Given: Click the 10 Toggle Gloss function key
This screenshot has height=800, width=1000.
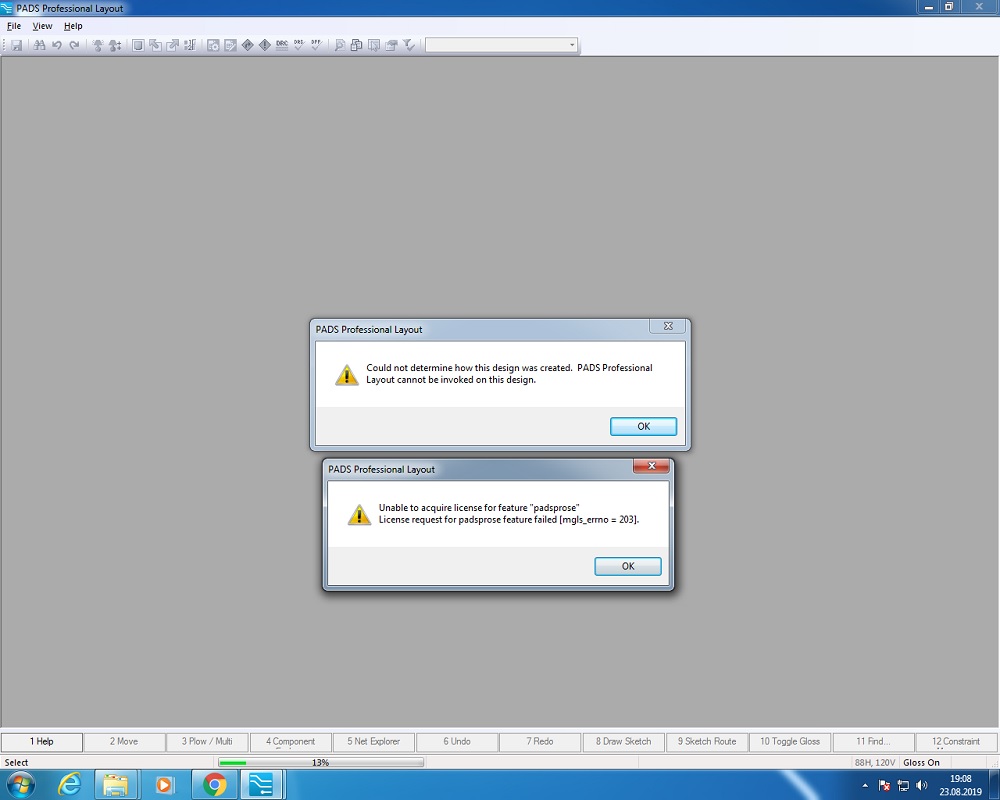Looking at the screenshot, I should click(x=789, y=742).
